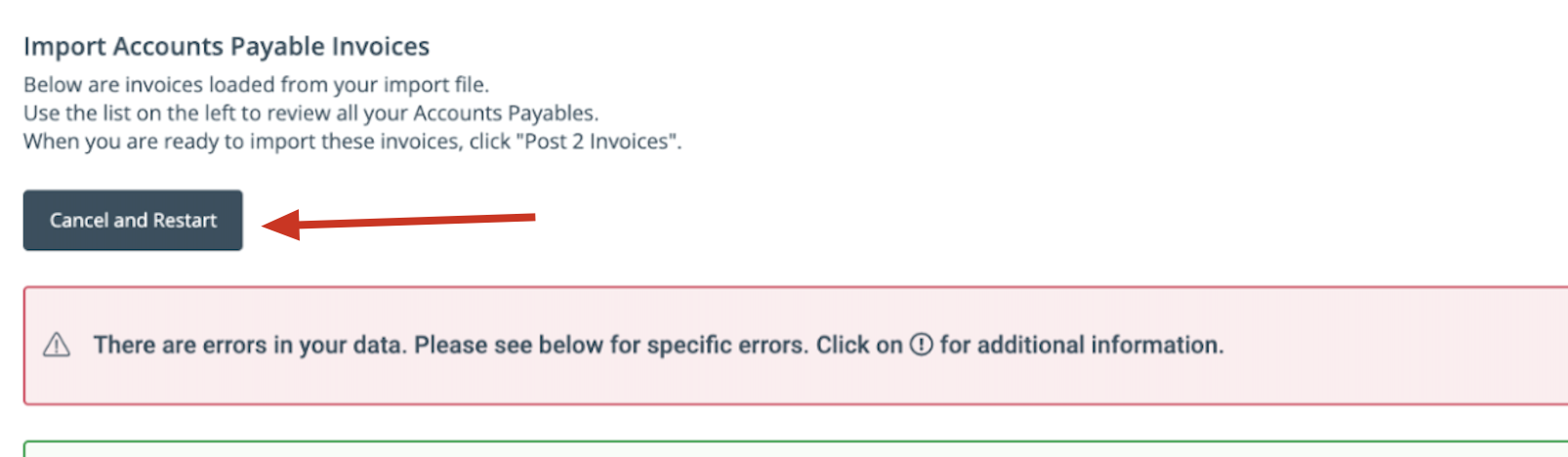Click the "There are errors in your data" sentence
The image size is (1568, 457).
[x=250, y=345]
